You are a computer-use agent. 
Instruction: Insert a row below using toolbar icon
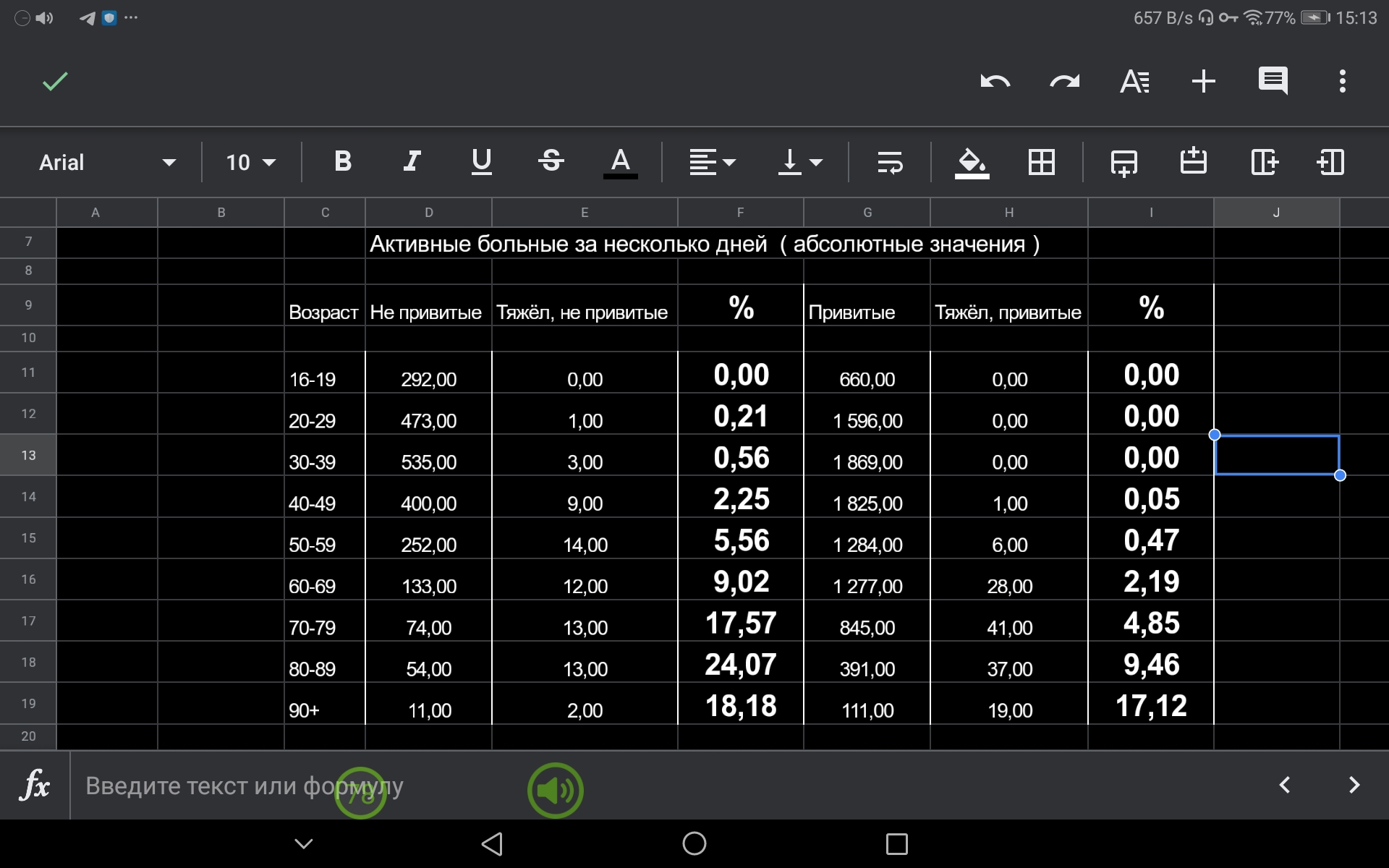[1123, 162]
